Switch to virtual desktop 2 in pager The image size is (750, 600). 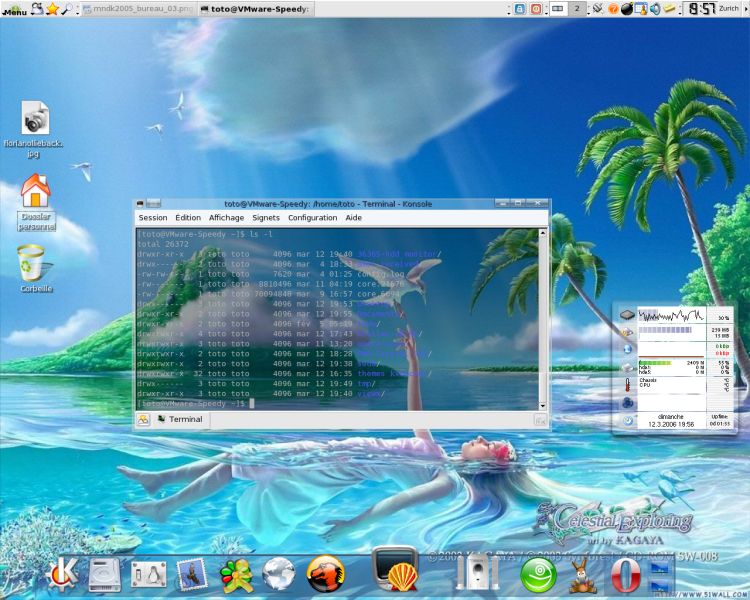[x=577, y=9]
